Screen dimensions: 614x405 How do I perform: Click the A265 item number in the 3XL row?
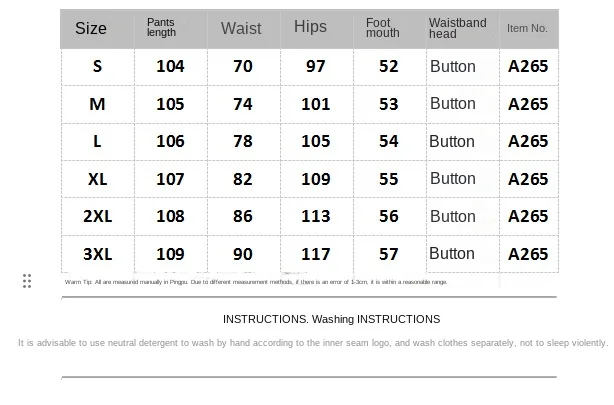(x=528, y=254)
